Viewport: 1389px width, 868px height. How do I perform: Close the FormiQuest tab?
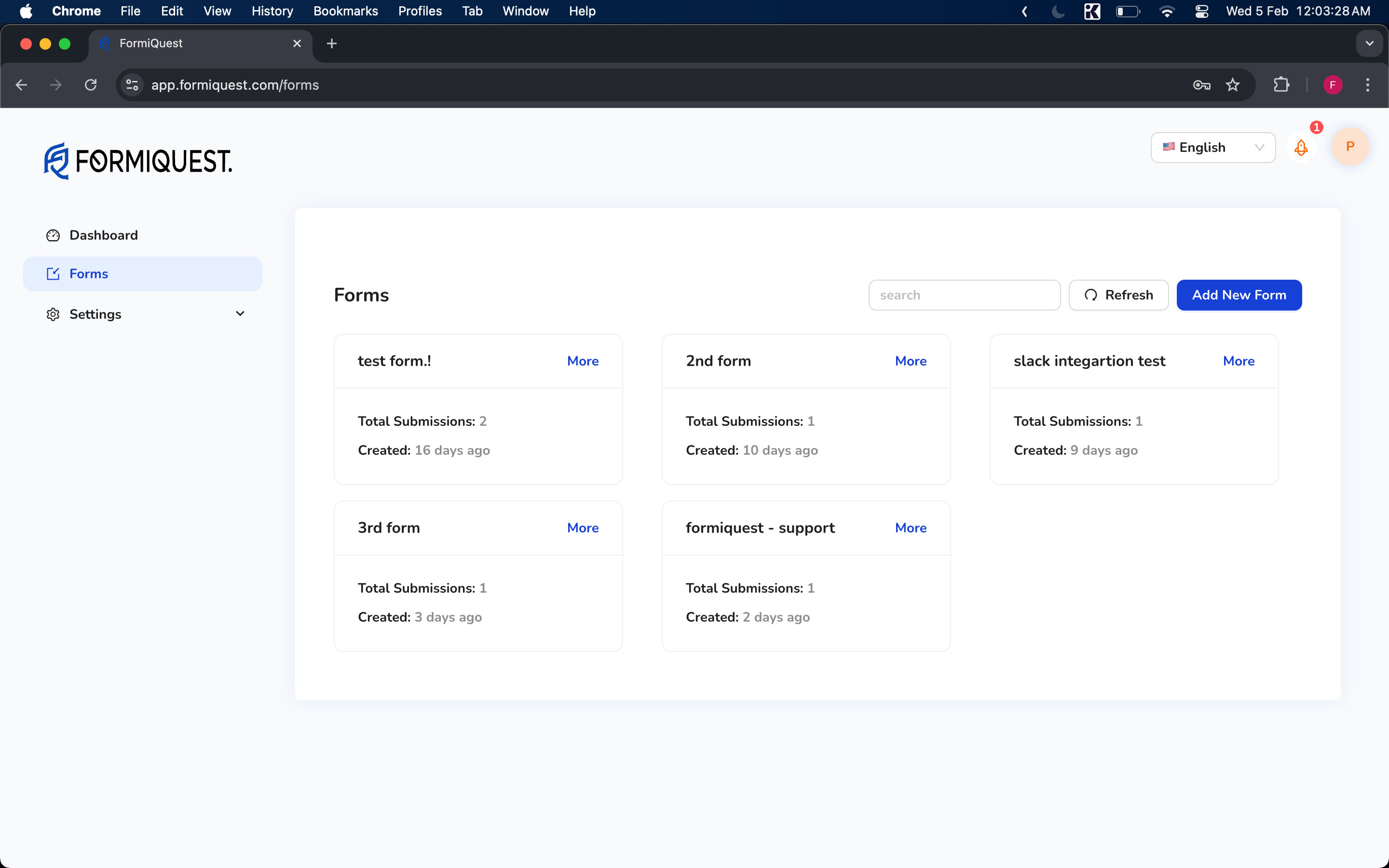pyautogui.click(x=297, y=43)
